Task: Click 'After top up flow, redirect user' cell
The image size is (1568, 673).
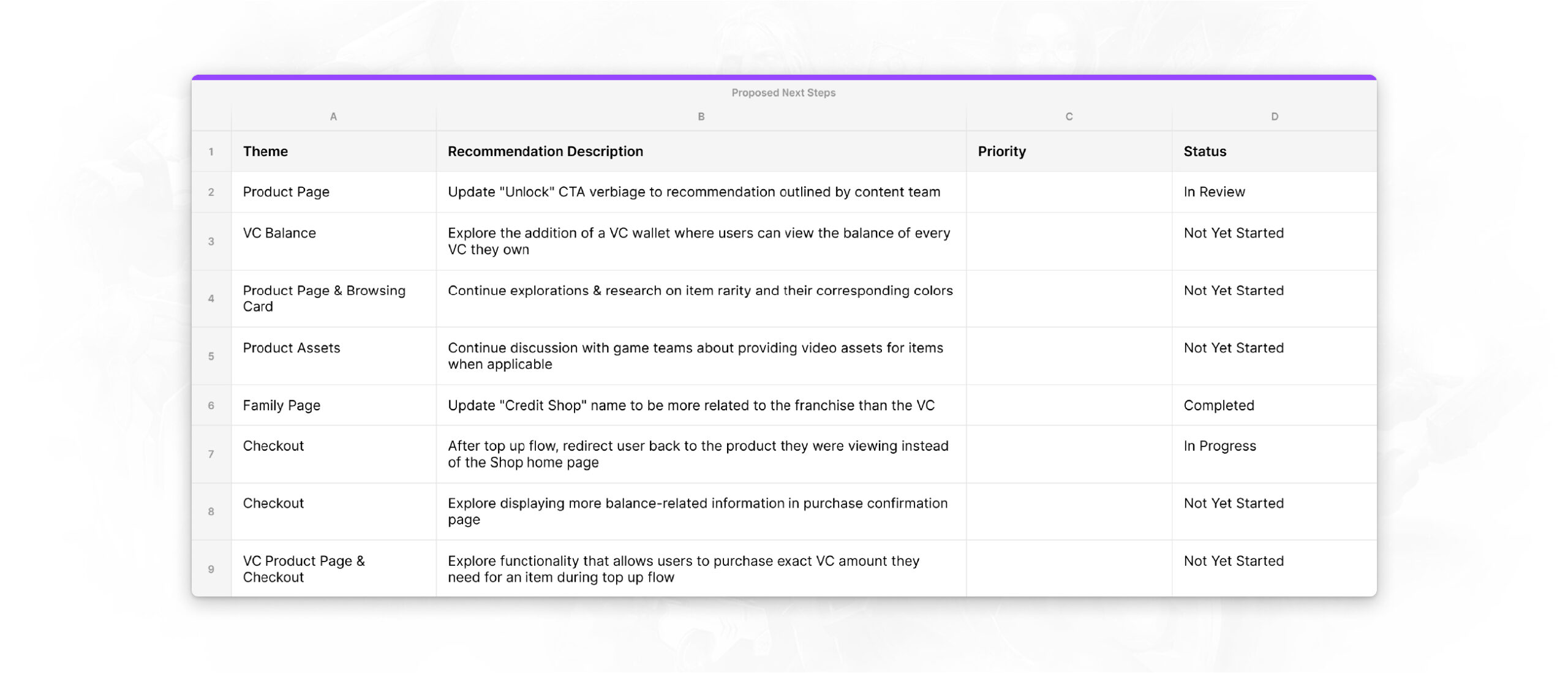Action: point(701,454)
